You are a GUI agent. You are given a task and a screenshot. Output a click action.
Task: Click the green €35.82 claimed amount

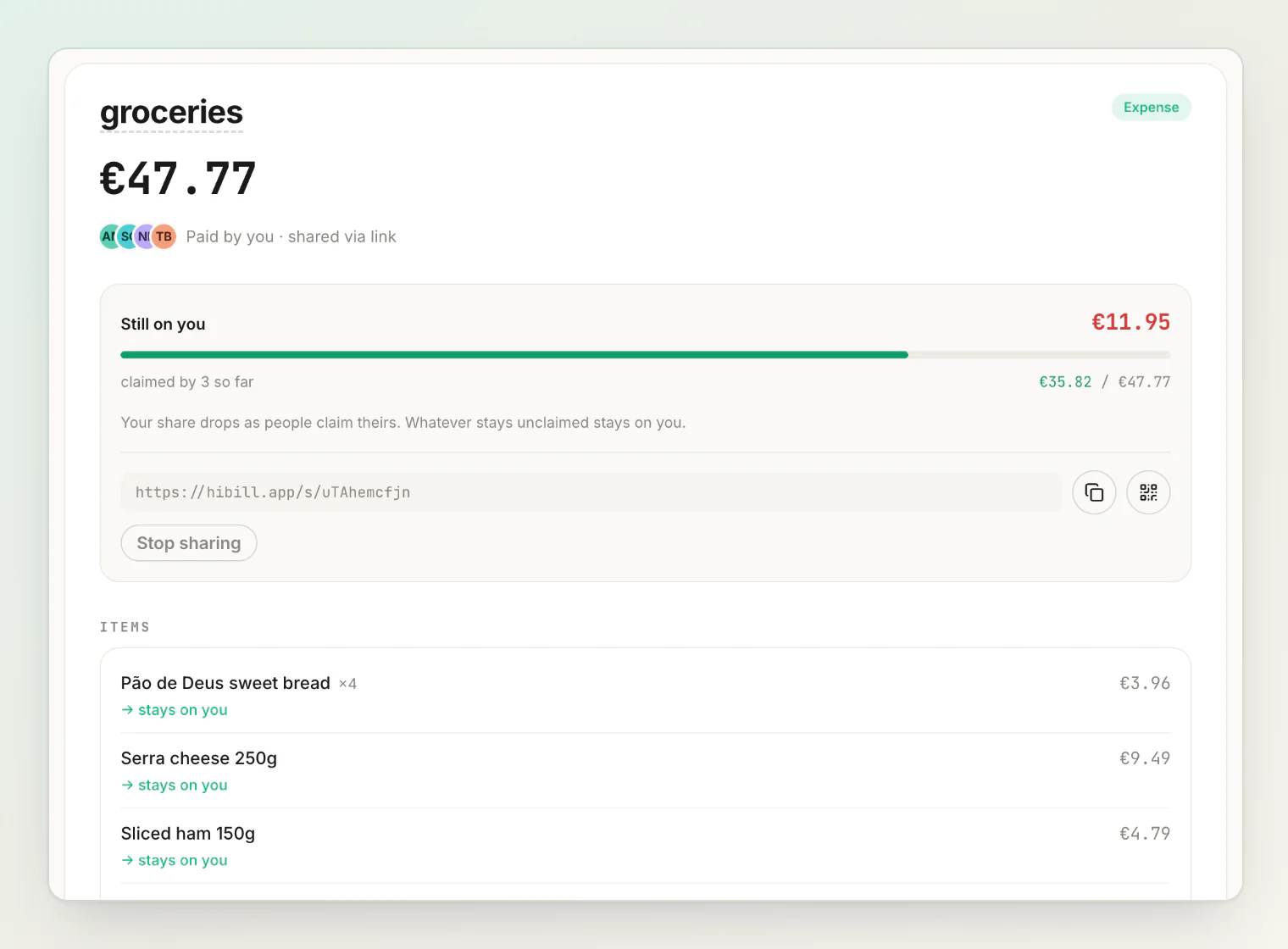1065,382
